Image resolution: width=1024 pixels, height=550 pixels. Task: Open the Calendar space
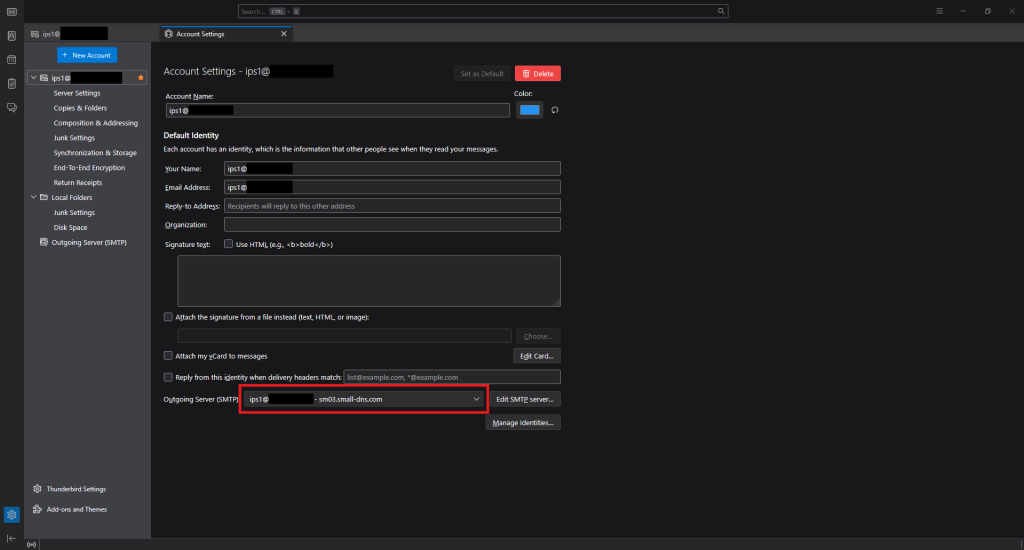(x=11, y=60)
